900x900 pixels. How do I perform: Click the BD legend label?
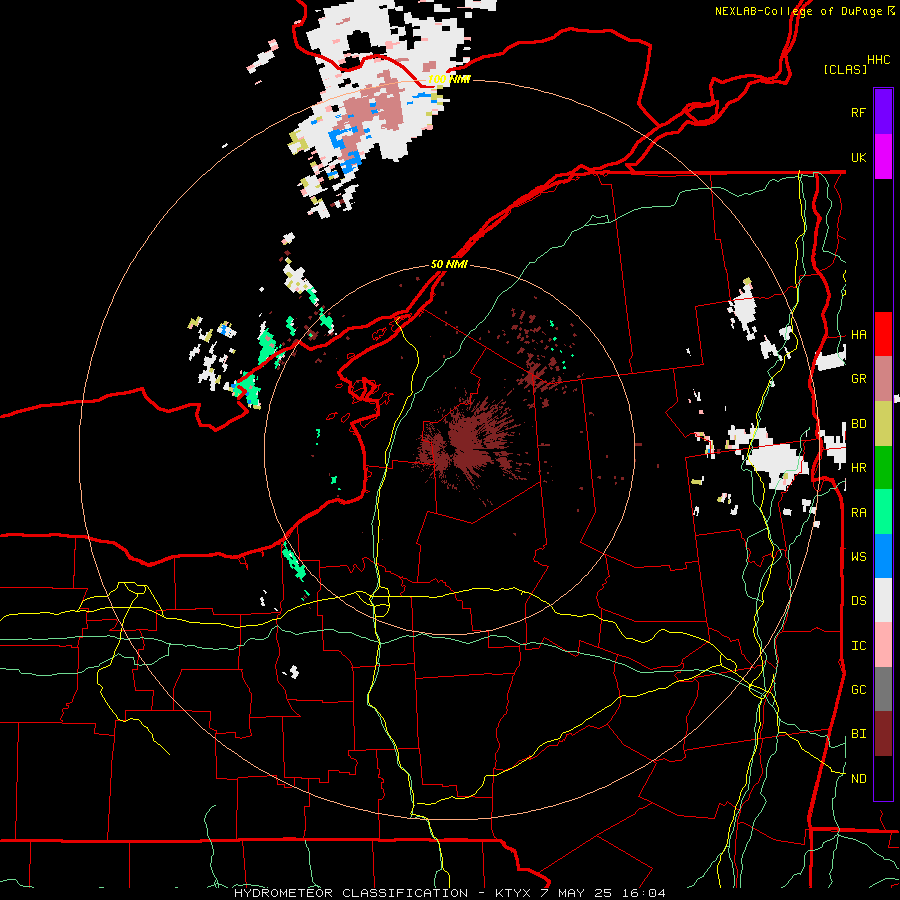coord(858,424)
